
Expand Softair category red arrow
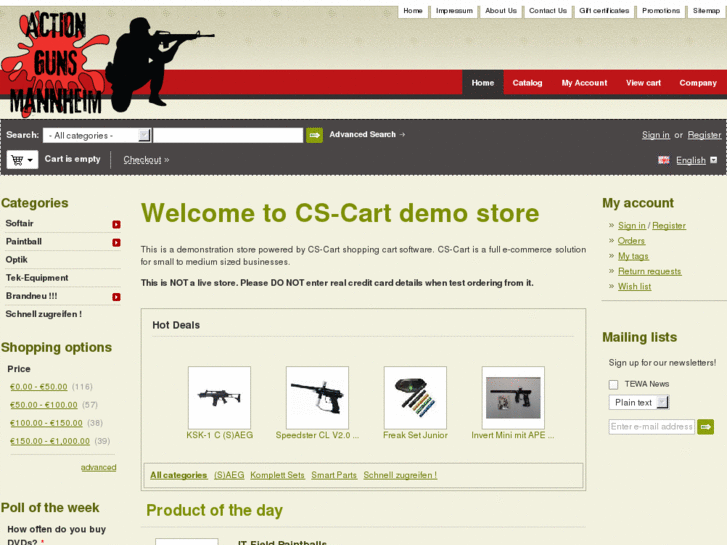(116, 224)
